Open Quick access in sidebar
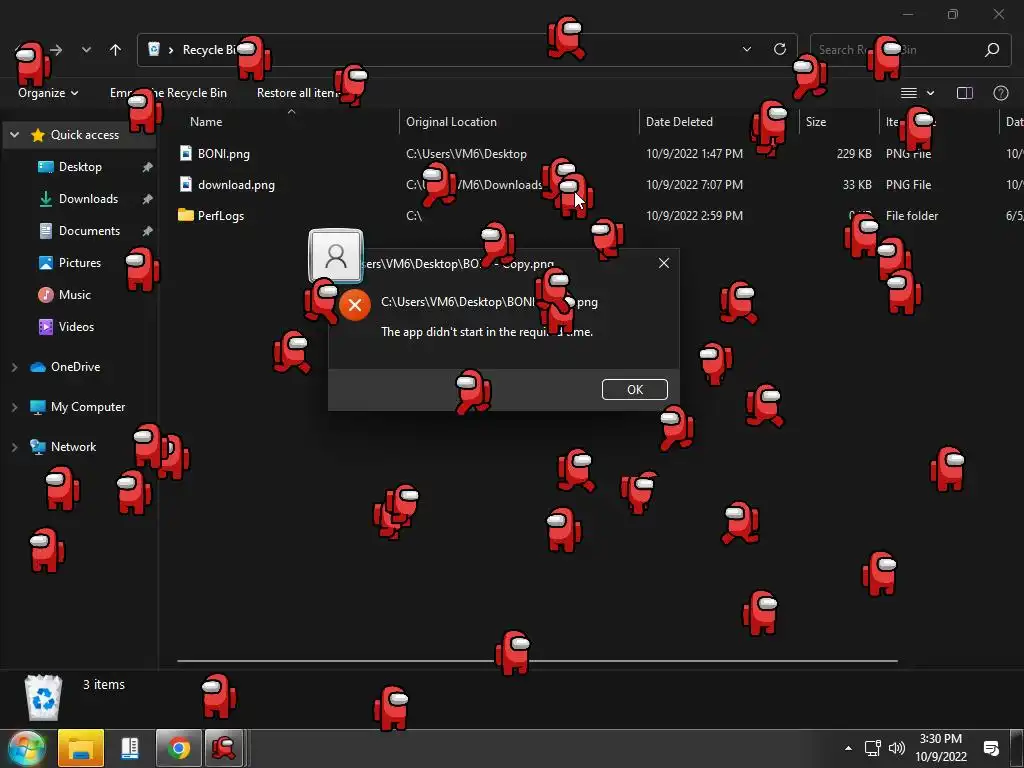The height and width of the screenshot is (768, 1024). pyautogui.click(x=85, y=135)
